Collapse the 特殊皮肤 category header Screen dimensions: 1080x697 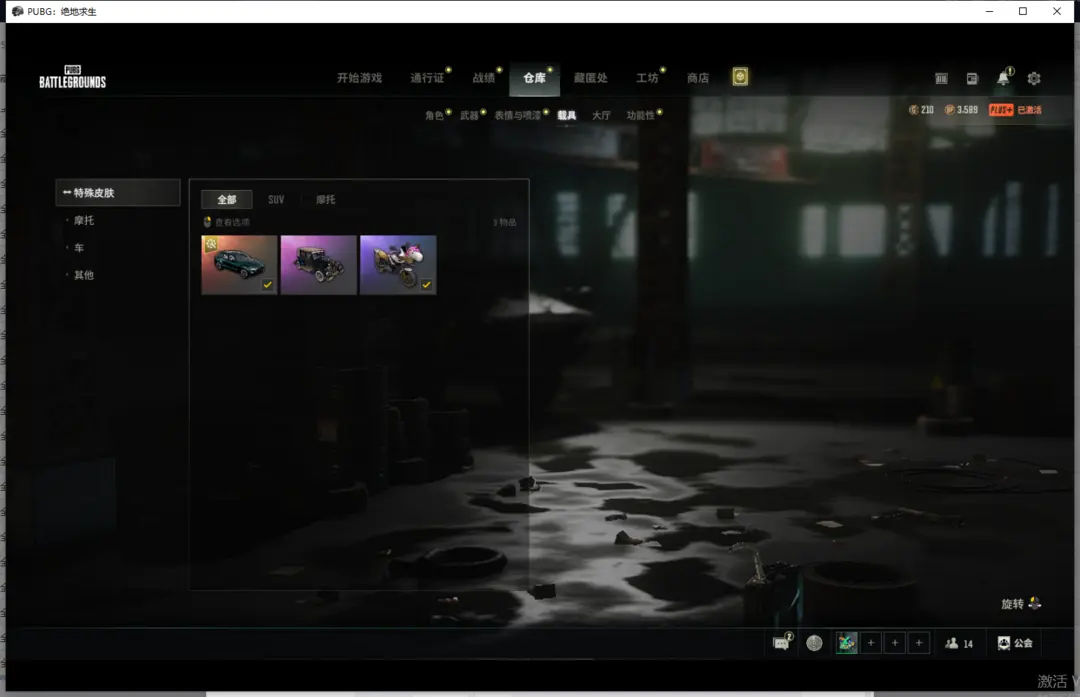coord(118,193)
